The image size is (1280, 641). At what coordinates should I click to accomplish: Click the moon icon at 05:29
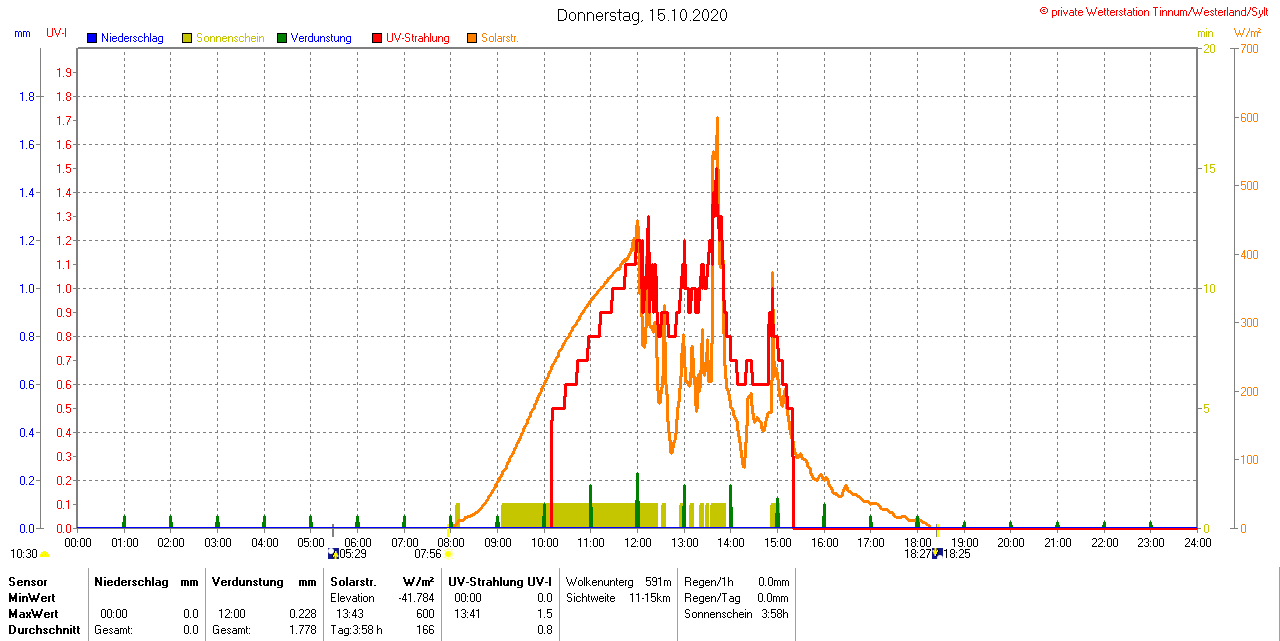point(333,553)
